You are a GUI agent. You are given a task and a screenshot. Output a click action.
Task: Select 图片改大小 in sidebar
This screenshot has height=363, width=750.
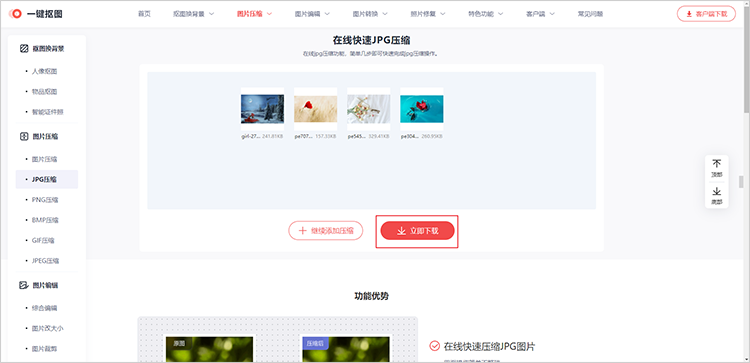(47, 328)
